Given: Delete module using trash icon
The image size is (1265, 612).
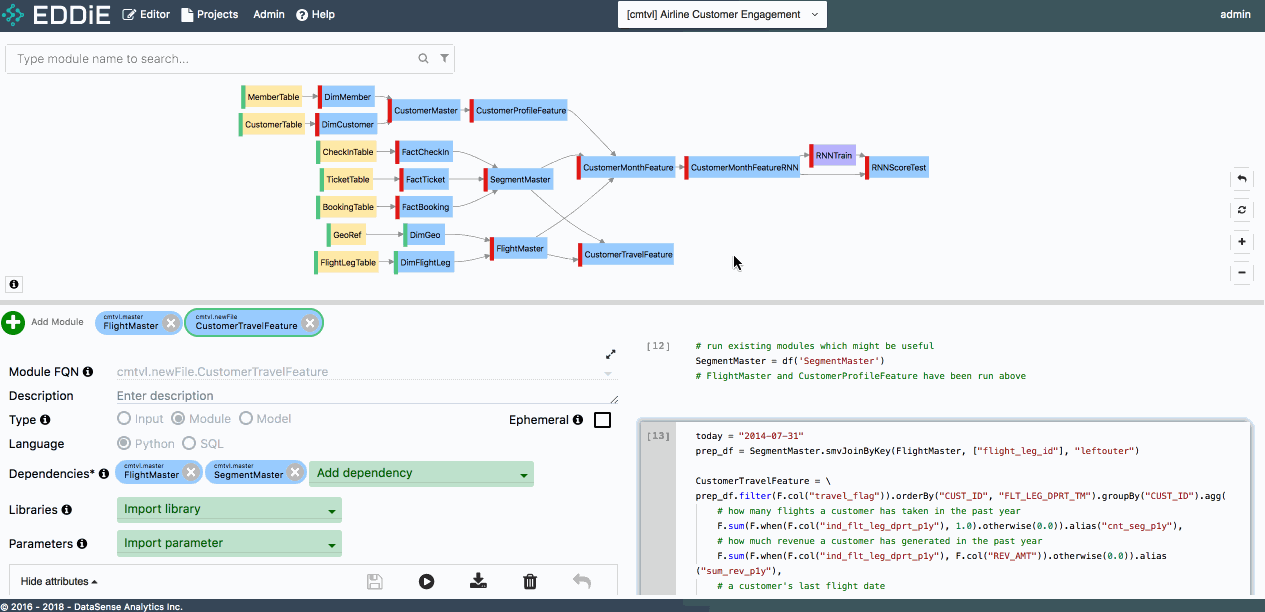Looking at the screenshot, I should (530, 581).
